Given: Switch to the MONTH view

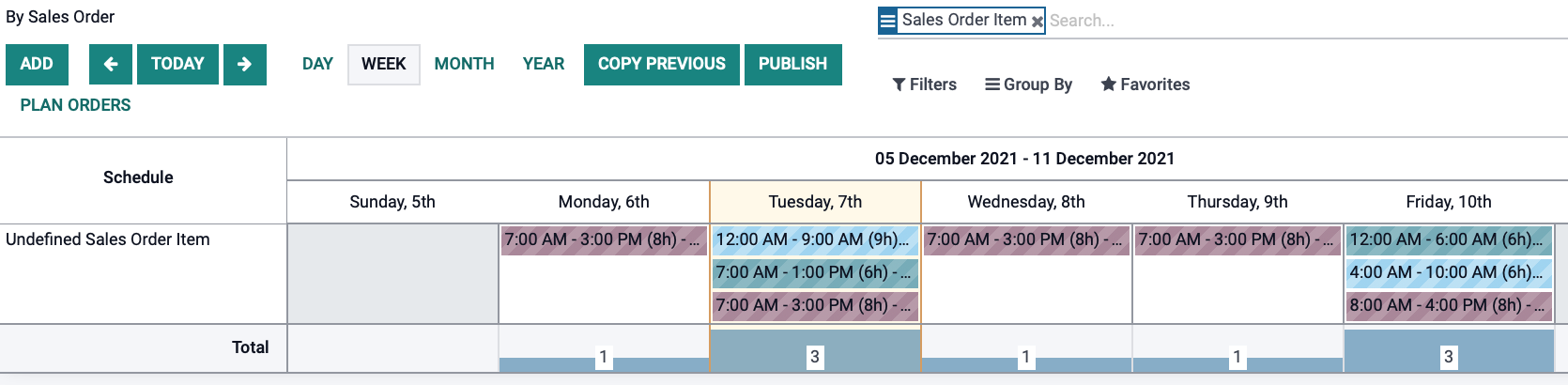Looking at the screenshot, I should [x=464, y=64].
